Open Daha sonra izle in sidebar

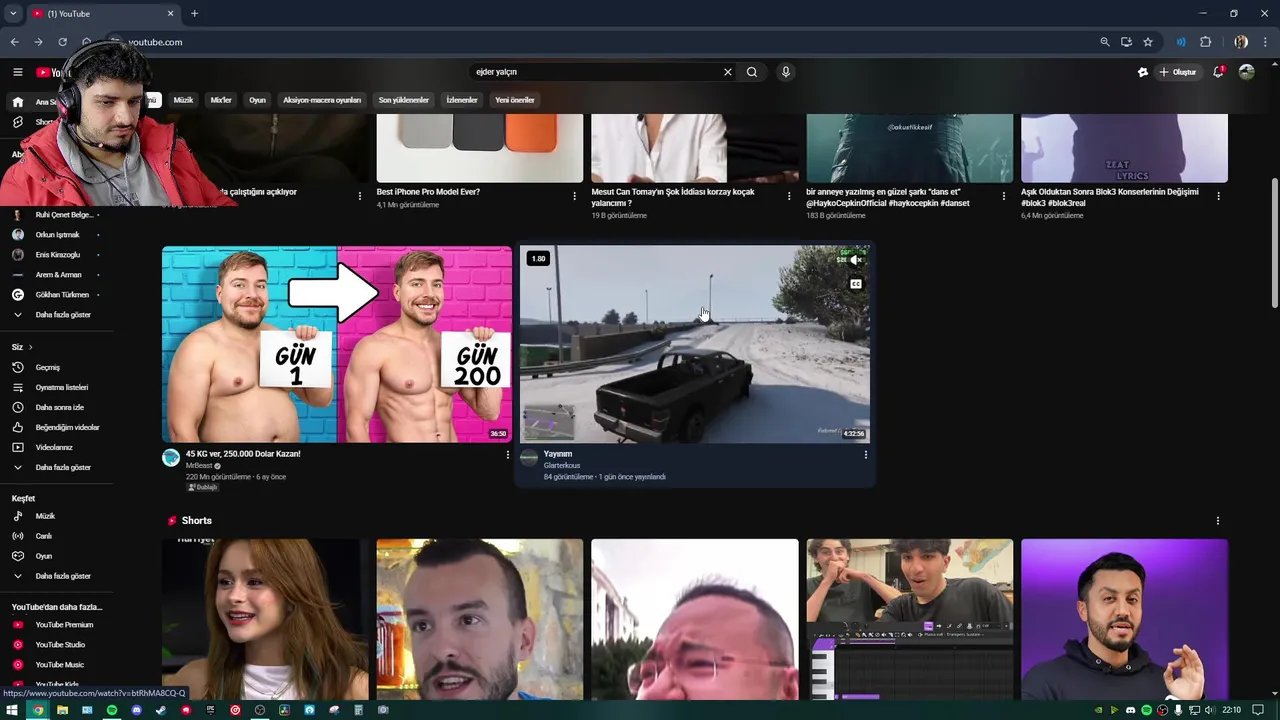60,407
